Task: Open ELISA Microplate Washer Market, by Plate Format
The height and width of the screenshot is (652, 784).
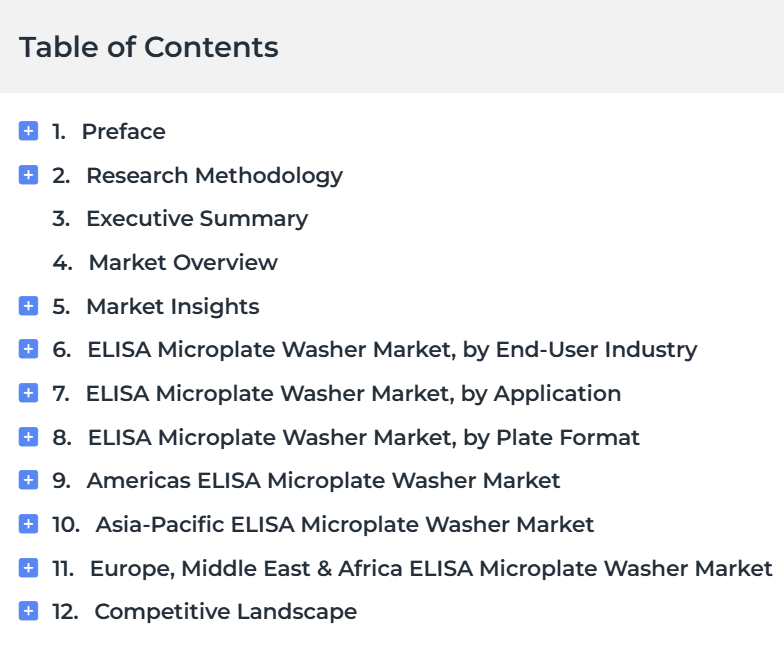Action: pyautogui.click(x=364, y=438)
